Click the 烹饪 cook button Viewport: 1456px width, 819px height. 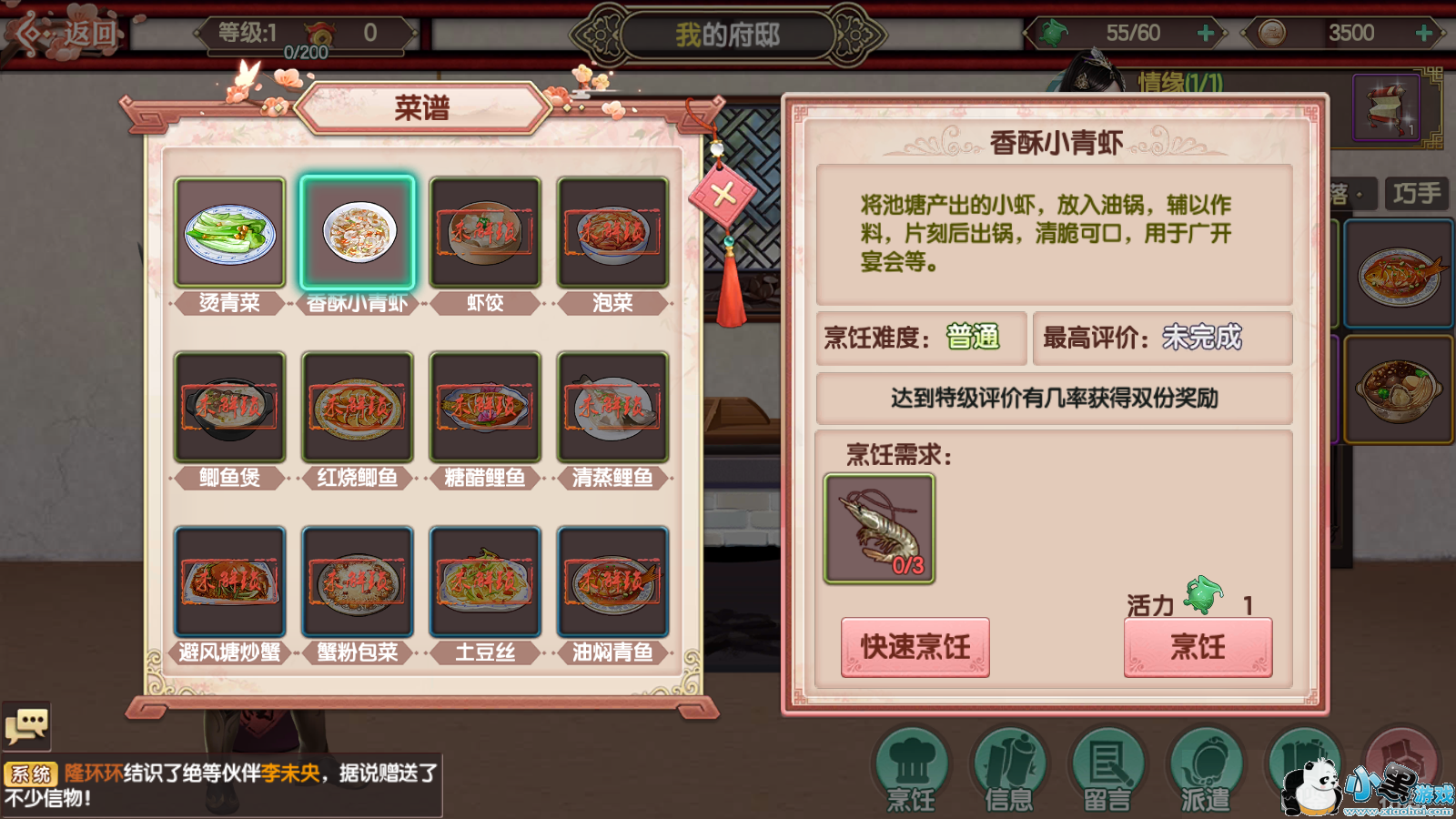1198,647
